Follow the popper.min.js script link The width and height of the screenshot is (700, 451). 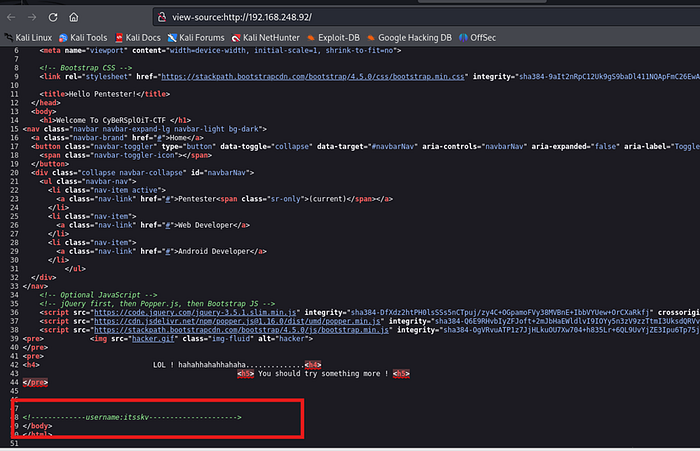pyautogui.click(x=237, y=321)
